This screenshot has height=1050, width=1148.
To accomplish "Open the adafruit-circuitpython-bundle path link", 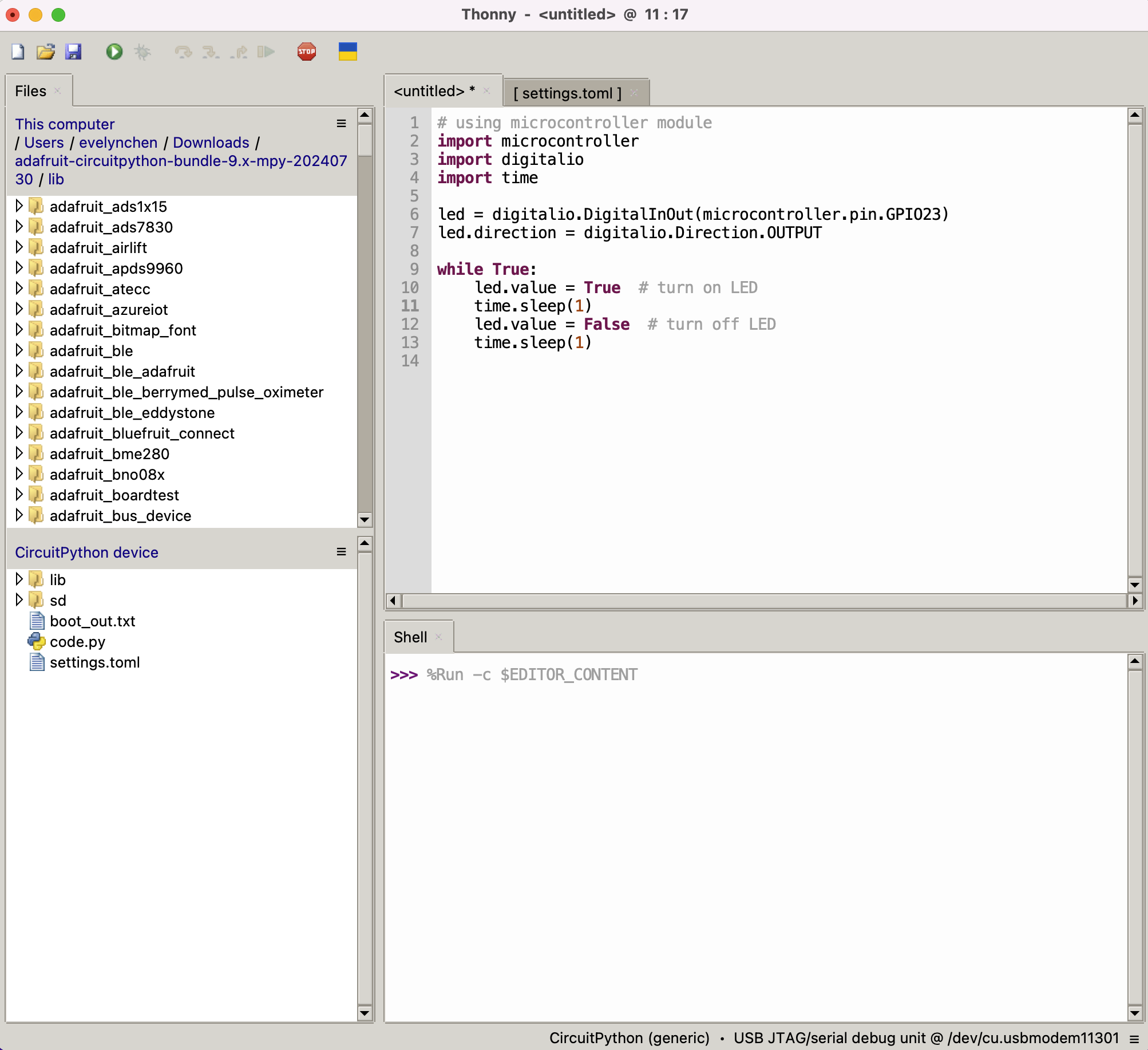I will (x=181, y=161).
